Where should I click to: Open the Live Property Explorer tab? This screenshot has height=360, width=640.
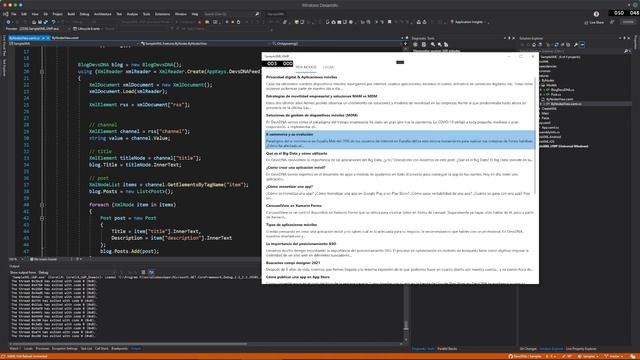pyautogui.click(x=581, y=349)
